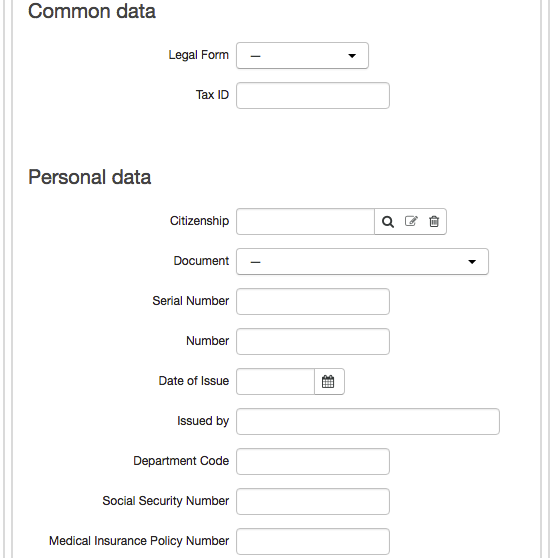Click the Issued by input field
This screenshot has height=558, width=553.
(x=368, y=421)
